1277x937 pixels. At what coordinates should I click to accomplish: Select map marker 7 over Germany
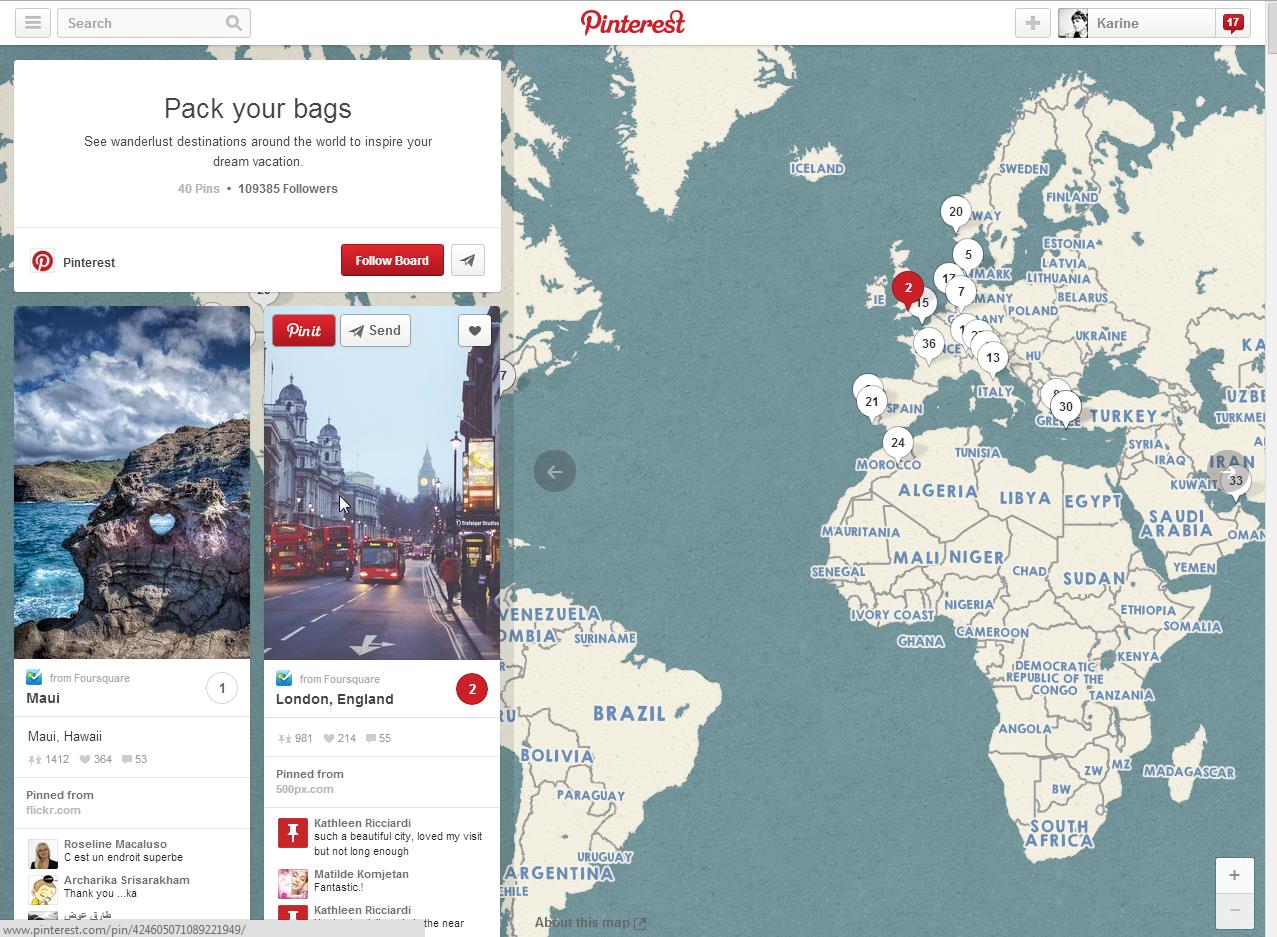961,293
